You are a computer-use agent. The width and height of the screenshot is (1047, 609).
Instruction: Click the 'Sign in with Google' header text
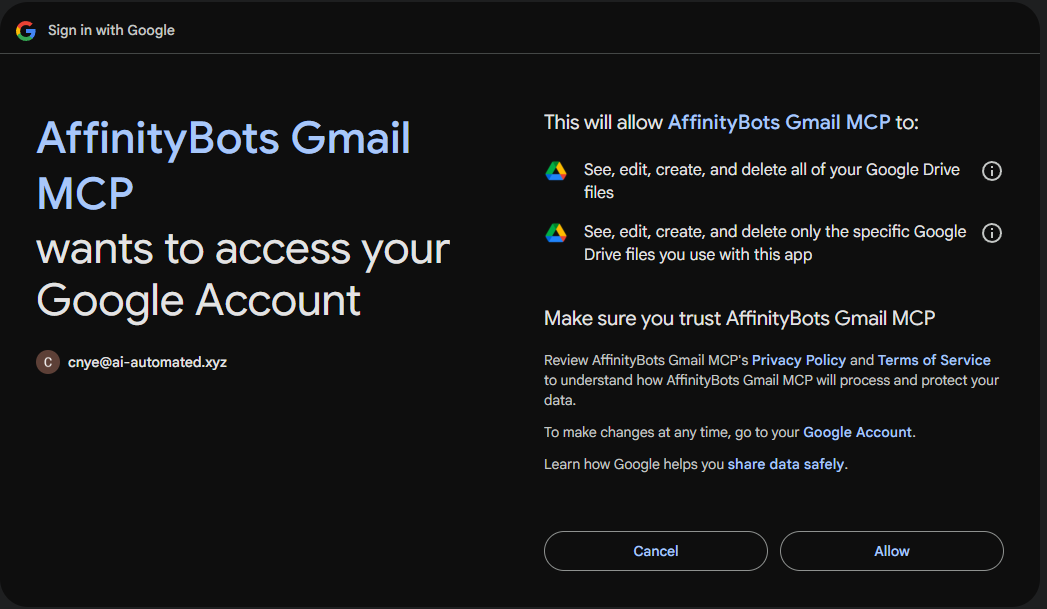111,30
